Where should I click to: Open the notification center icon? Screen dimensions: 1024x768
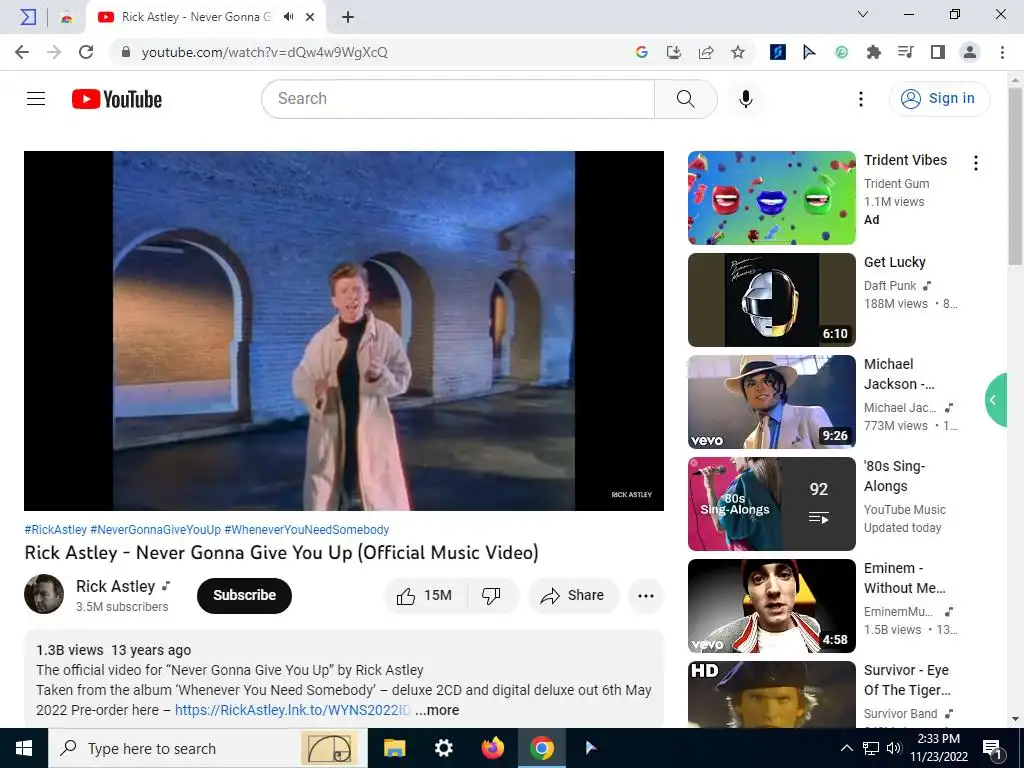[x=993, y=748]
